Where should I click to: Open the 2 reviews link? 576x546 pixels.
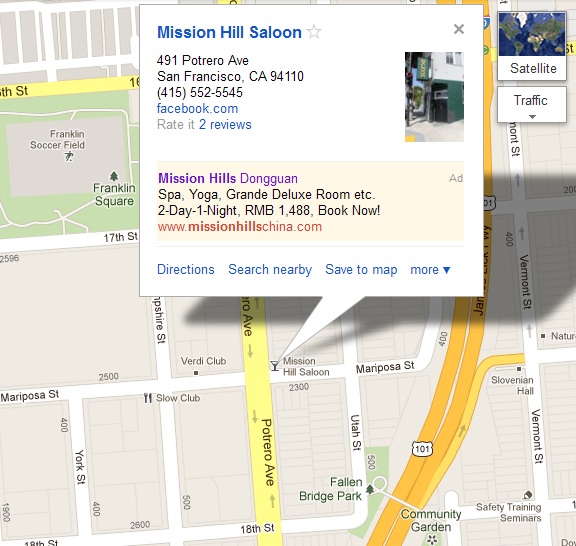[225, 125]
